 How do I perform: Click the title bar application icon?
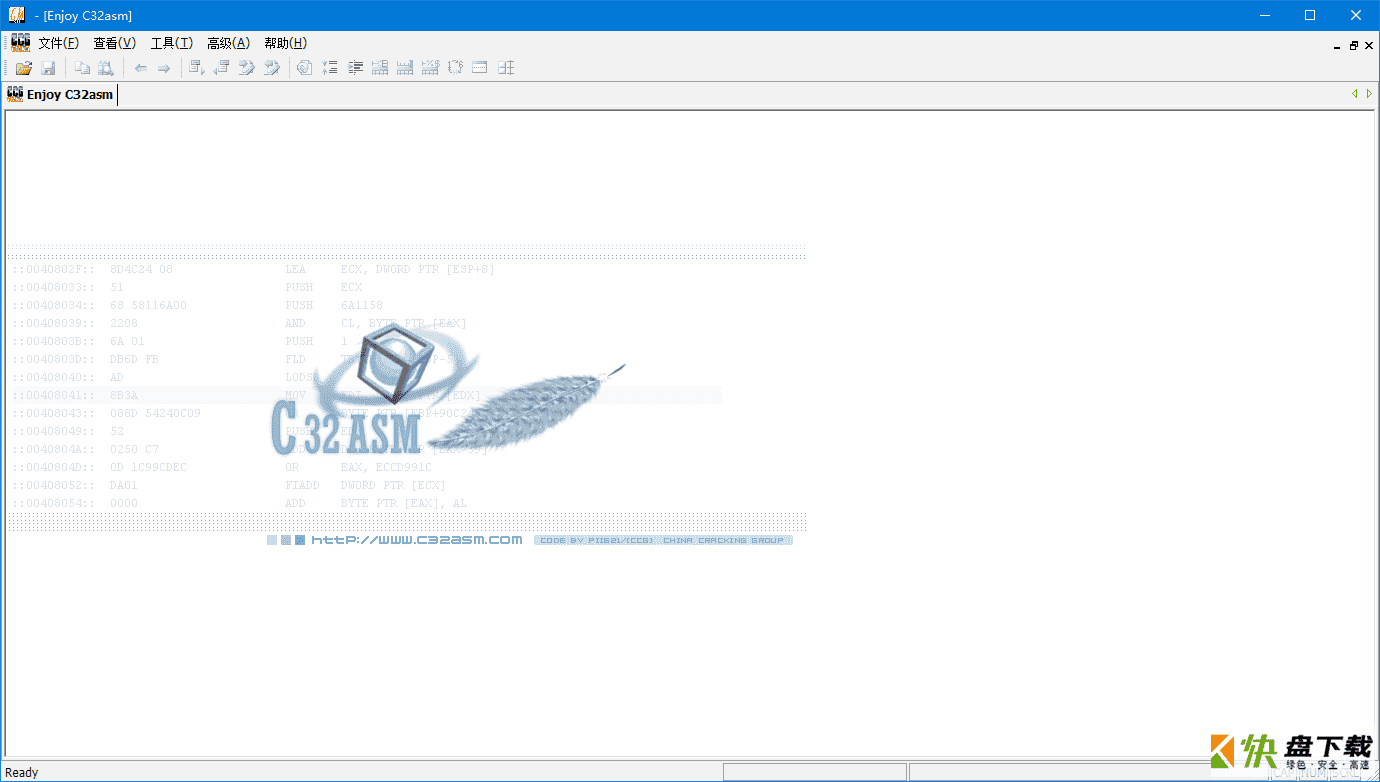[x=17, y=15]
